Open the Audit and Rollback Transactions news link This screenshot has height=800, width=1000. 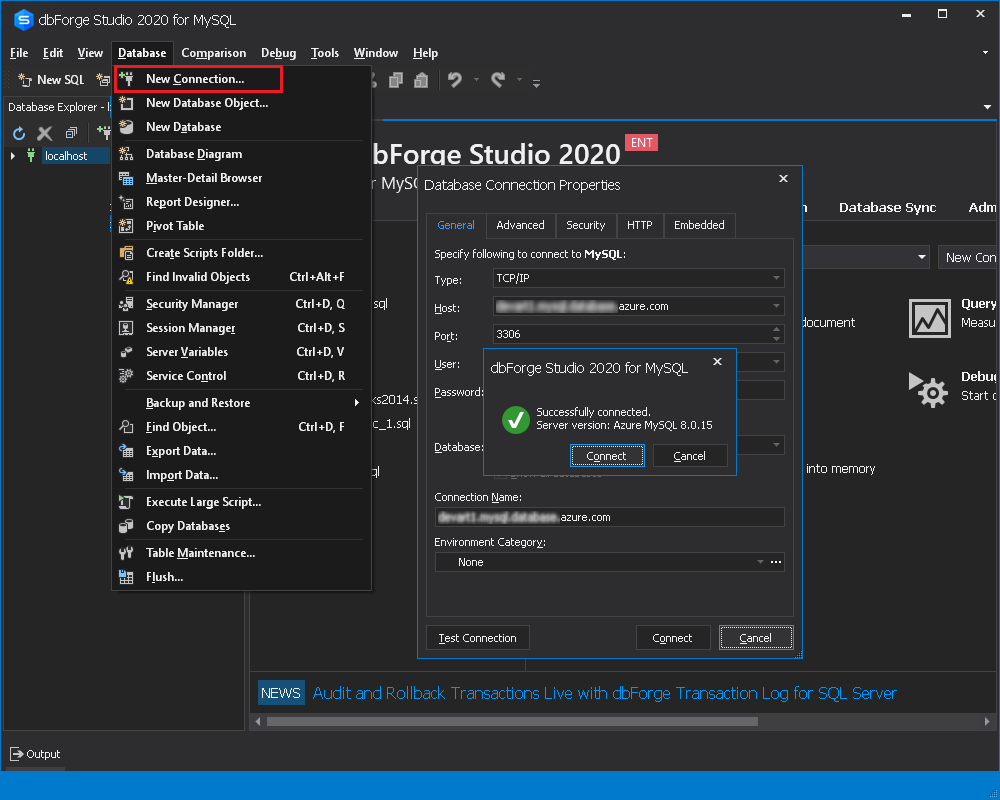pos(604,693)
